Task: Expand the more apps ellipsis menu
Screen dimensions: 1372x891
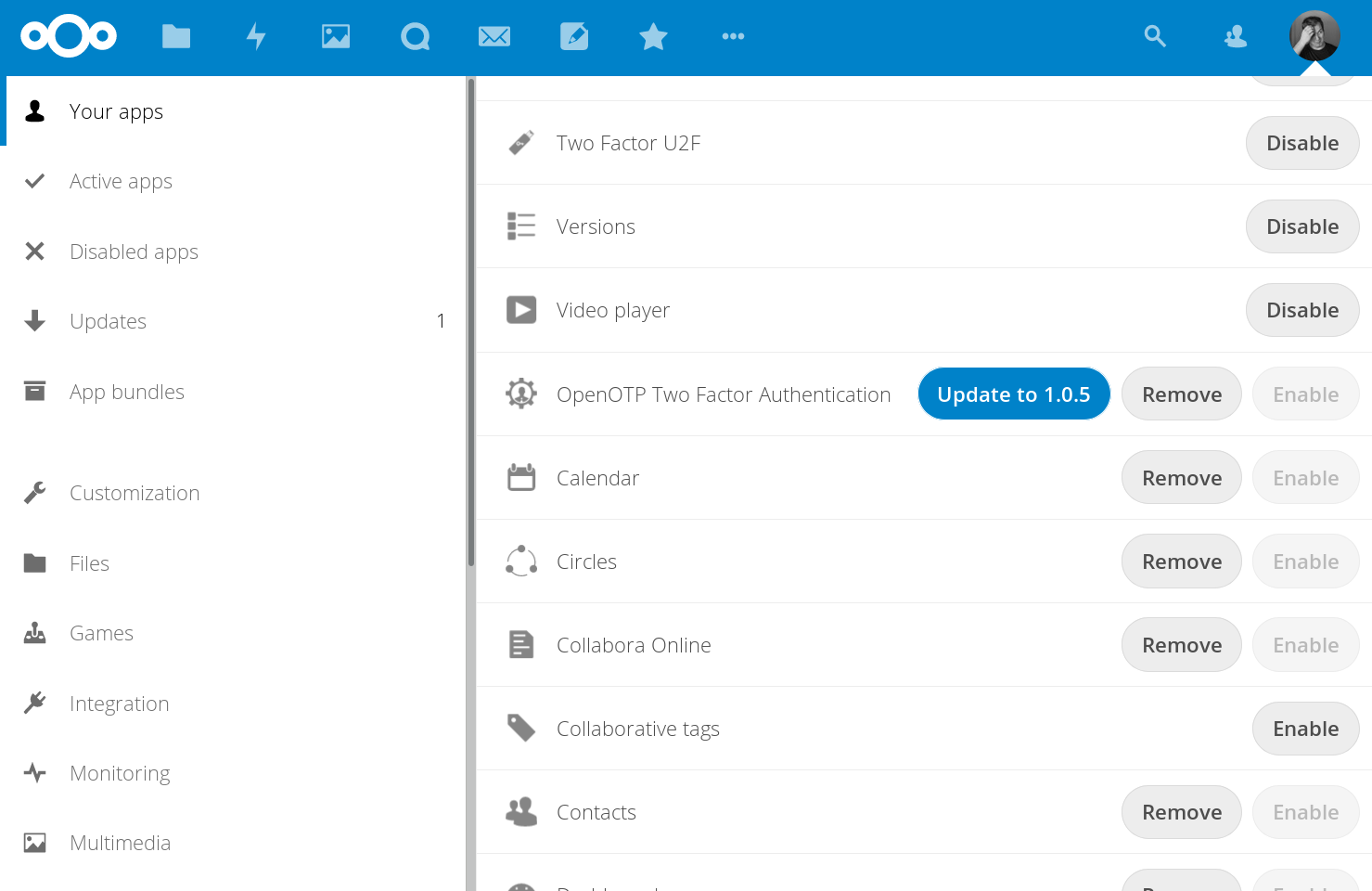Action: [x=733, y=37]
